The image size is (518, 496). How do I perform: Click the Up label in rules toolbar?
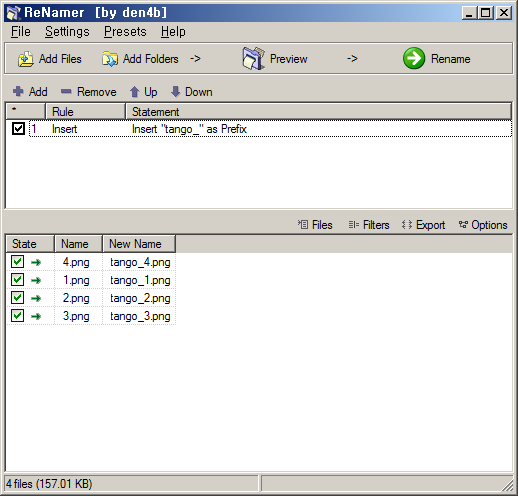[x=151, y=92]
